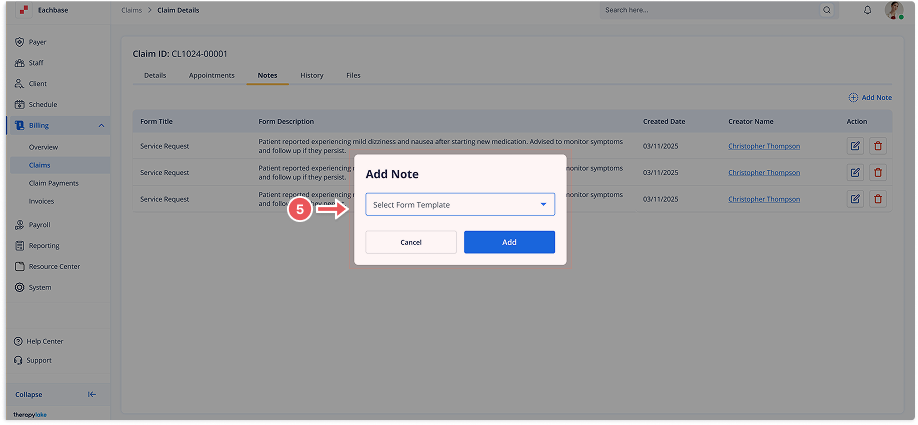
Task: Click the Created Date column header
Action: point(664,122)
